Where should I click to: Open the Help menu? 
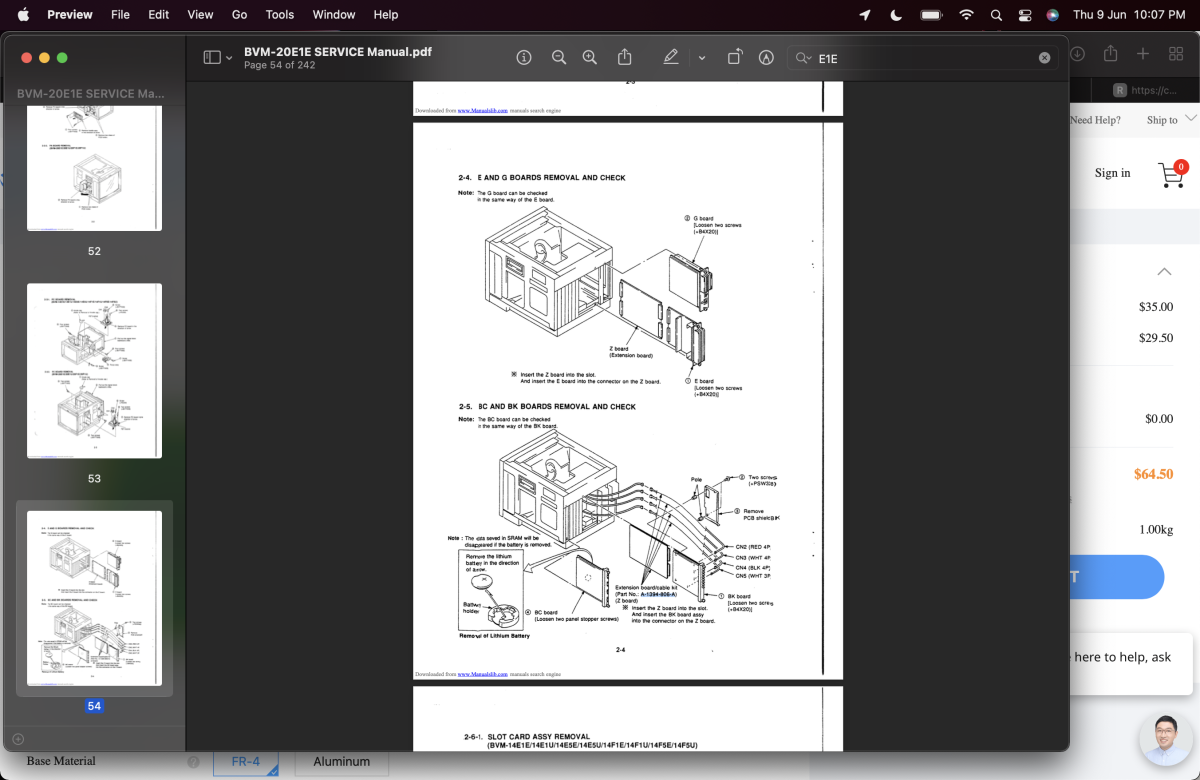pyautogui.click(x=386, y=14)
